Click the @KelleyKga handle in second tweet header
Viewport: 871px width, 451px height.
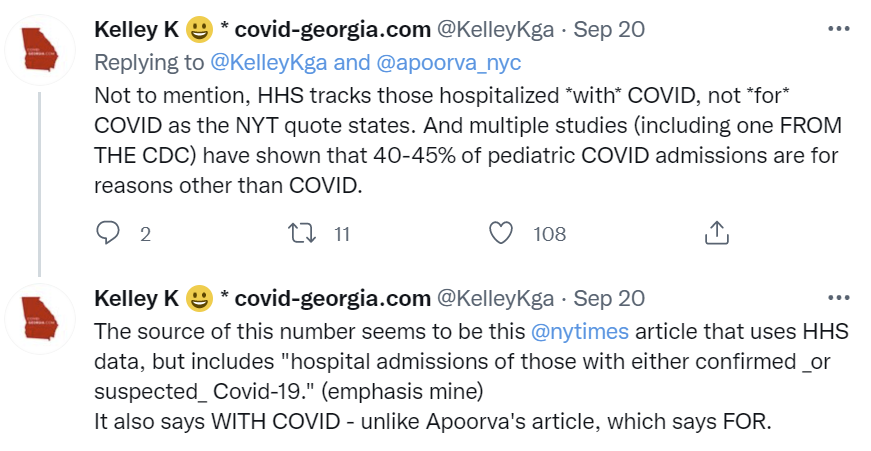point(495,299)
